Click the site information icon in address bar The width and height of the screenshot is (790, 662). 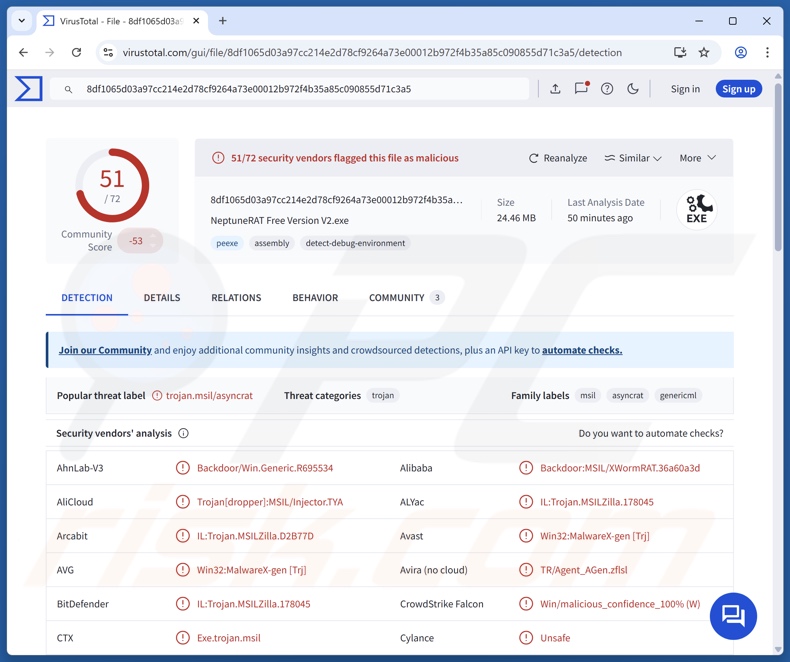[x=108, y=52]
